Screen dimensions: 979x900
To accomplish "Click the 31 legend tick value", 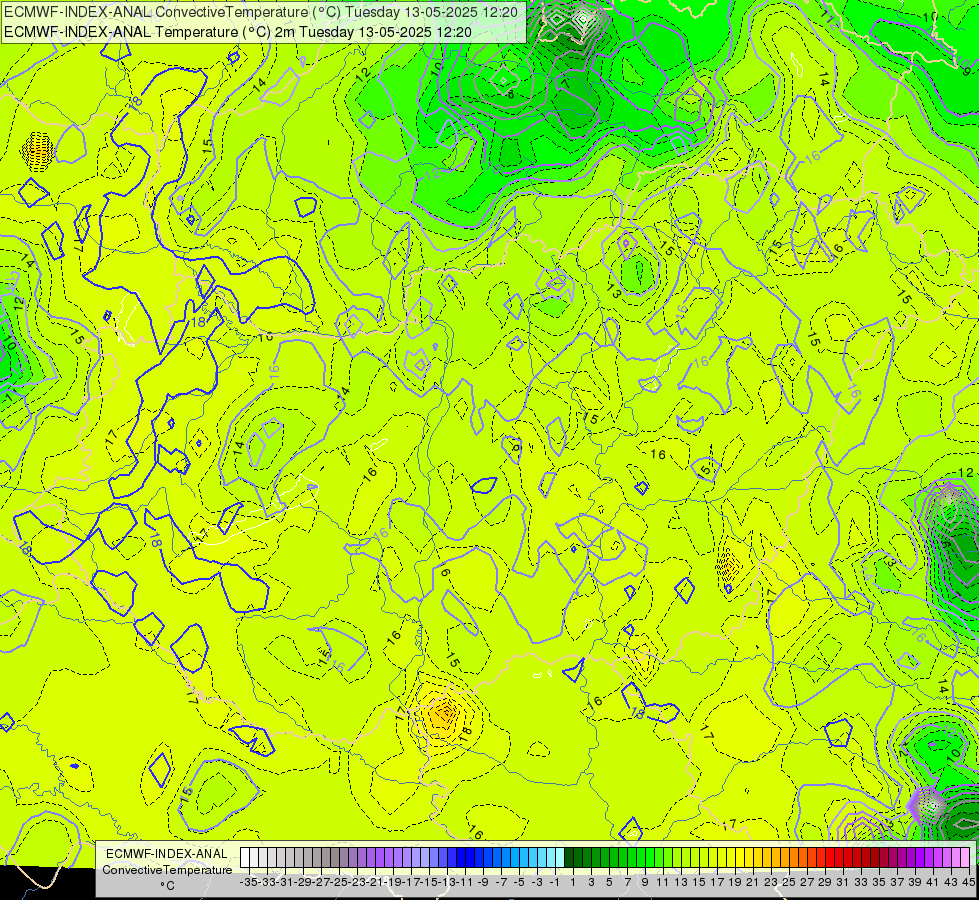I will pyautogui.click(x=843, y=882).
